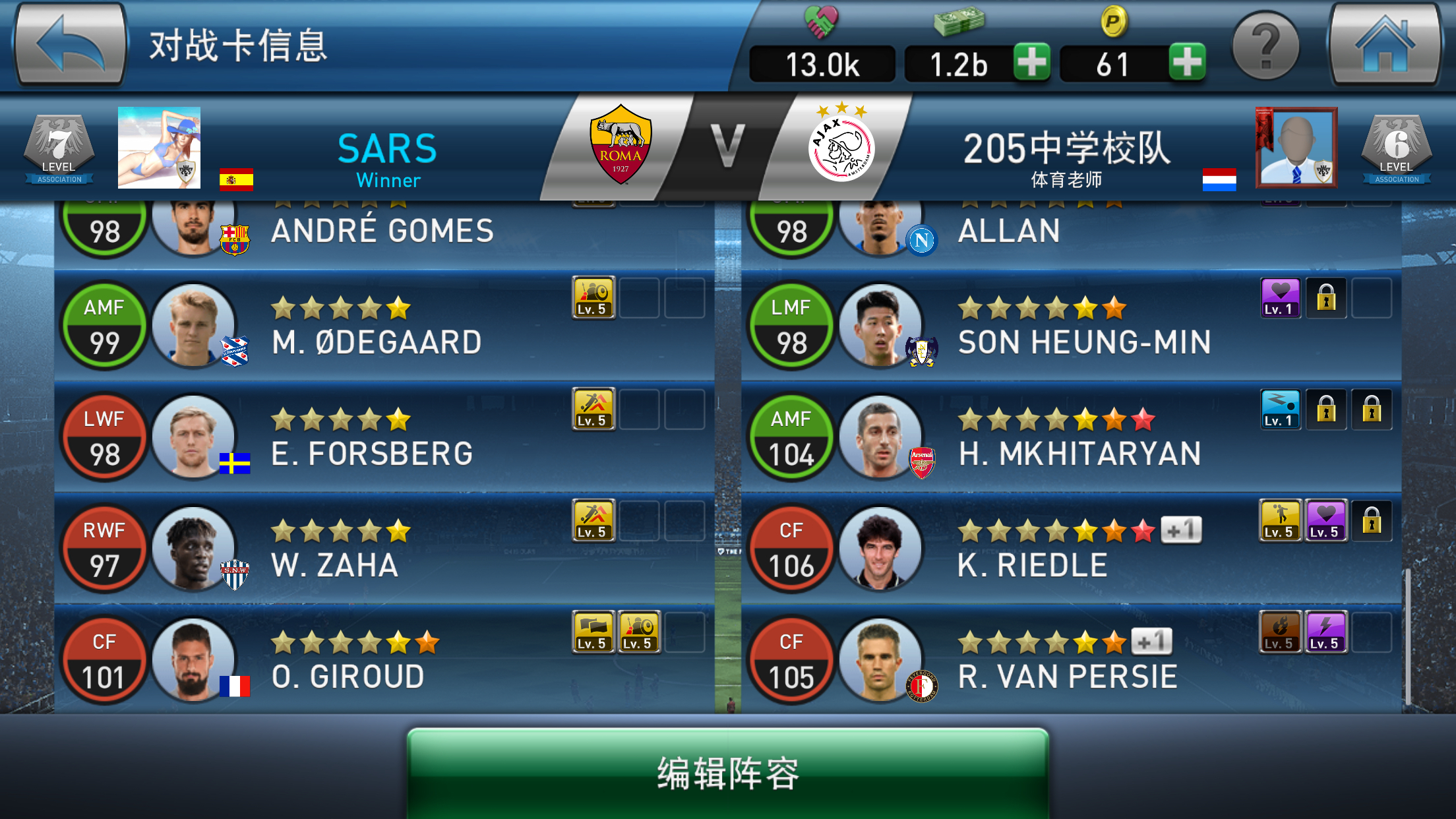
Task: Open 205中学校队 manager avatar
Action: [x=1296, y=148]
